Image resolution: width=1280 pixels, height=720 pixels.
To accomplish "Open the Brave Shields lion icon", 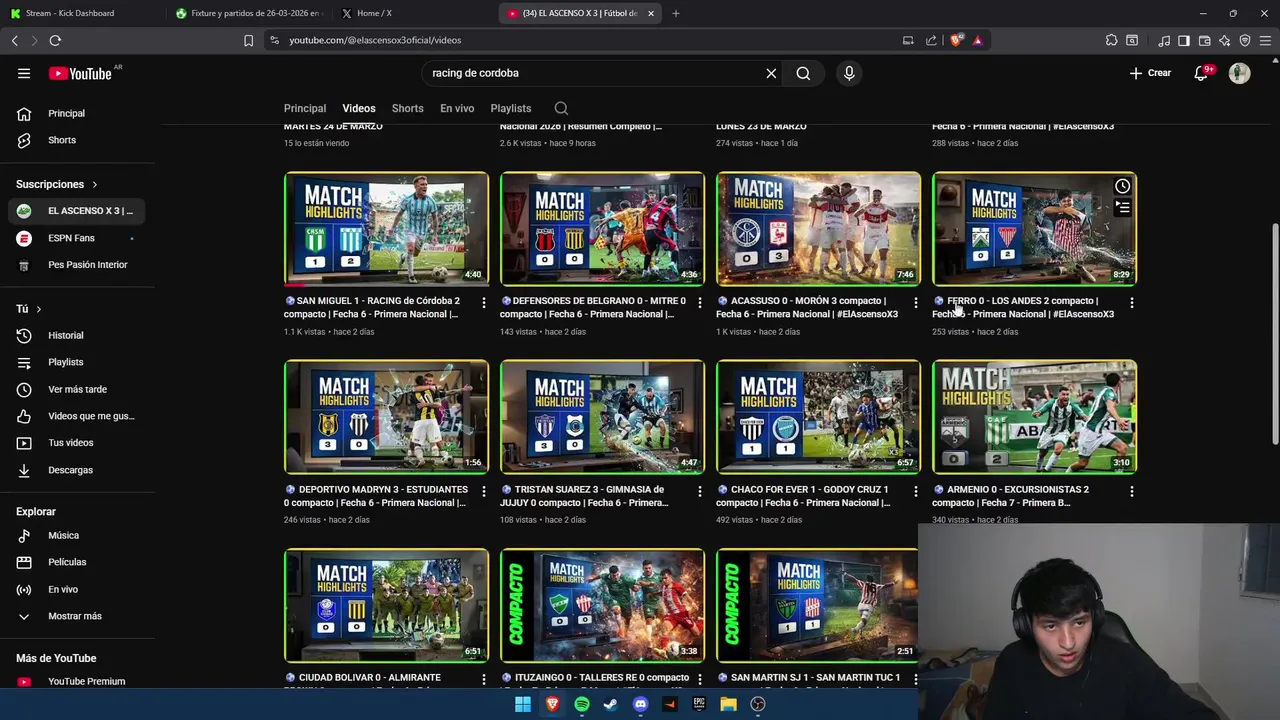I will [956, 40].
